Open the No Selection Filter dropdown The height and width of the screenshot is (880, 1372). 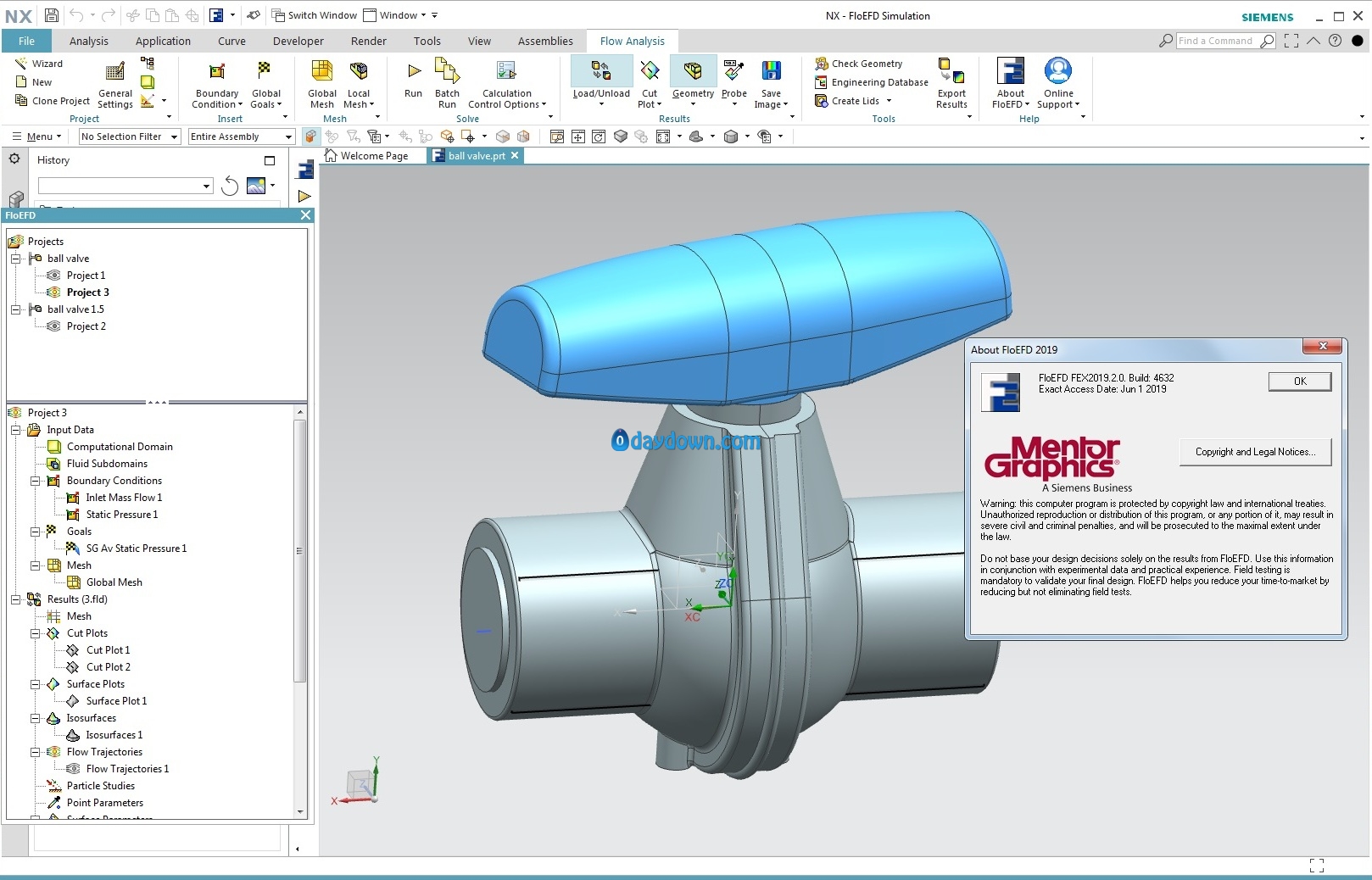click(x=130, y=136)
